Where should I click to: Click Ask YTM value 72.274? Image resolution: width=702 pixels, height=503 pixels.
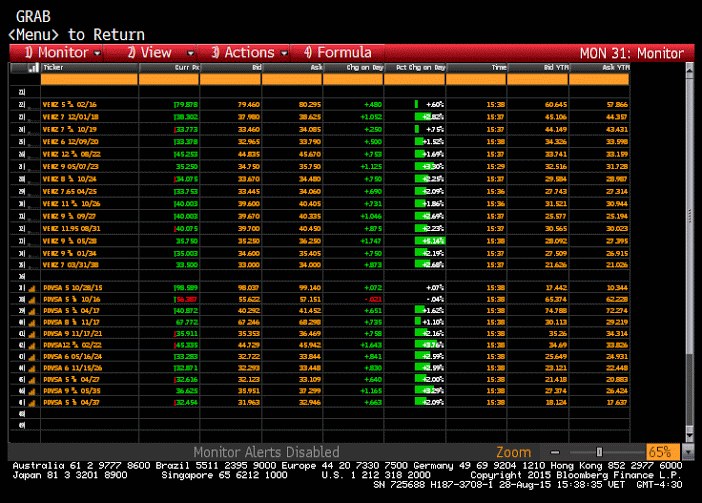pos(617,311)
